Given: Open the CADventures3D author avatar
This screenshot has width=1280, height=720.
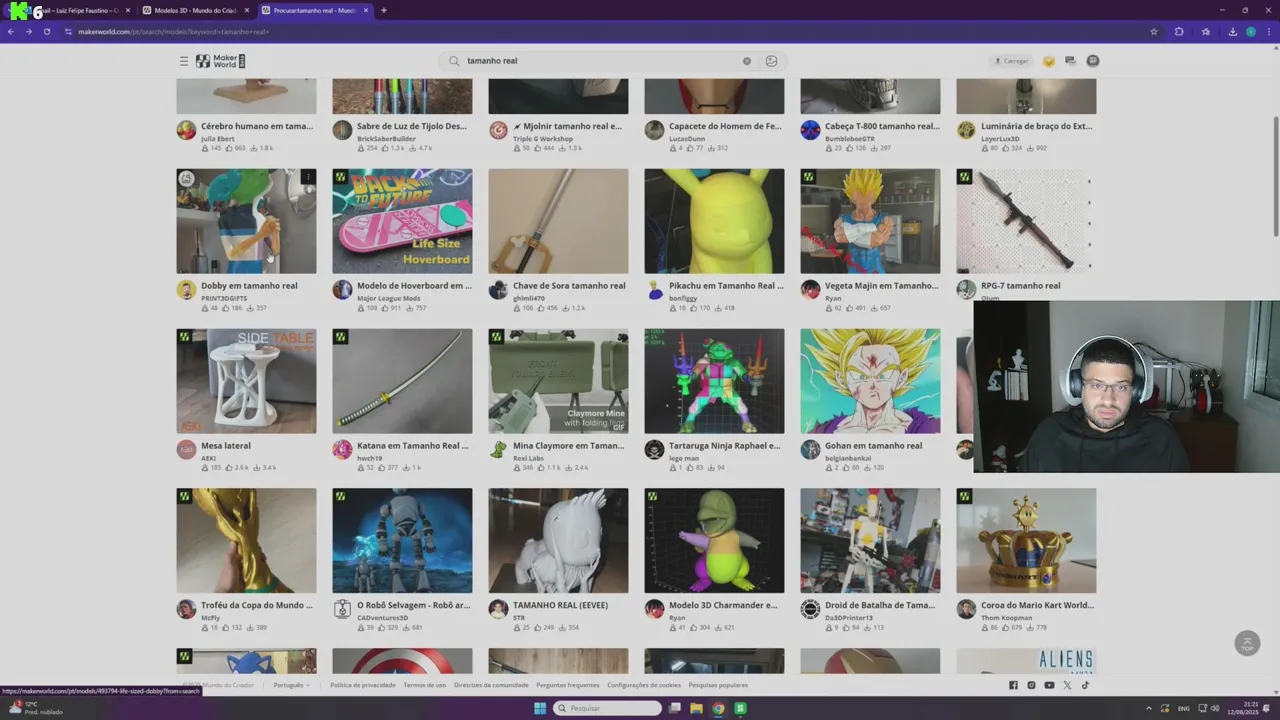Looking at the screenshot, I should (342, 609).
